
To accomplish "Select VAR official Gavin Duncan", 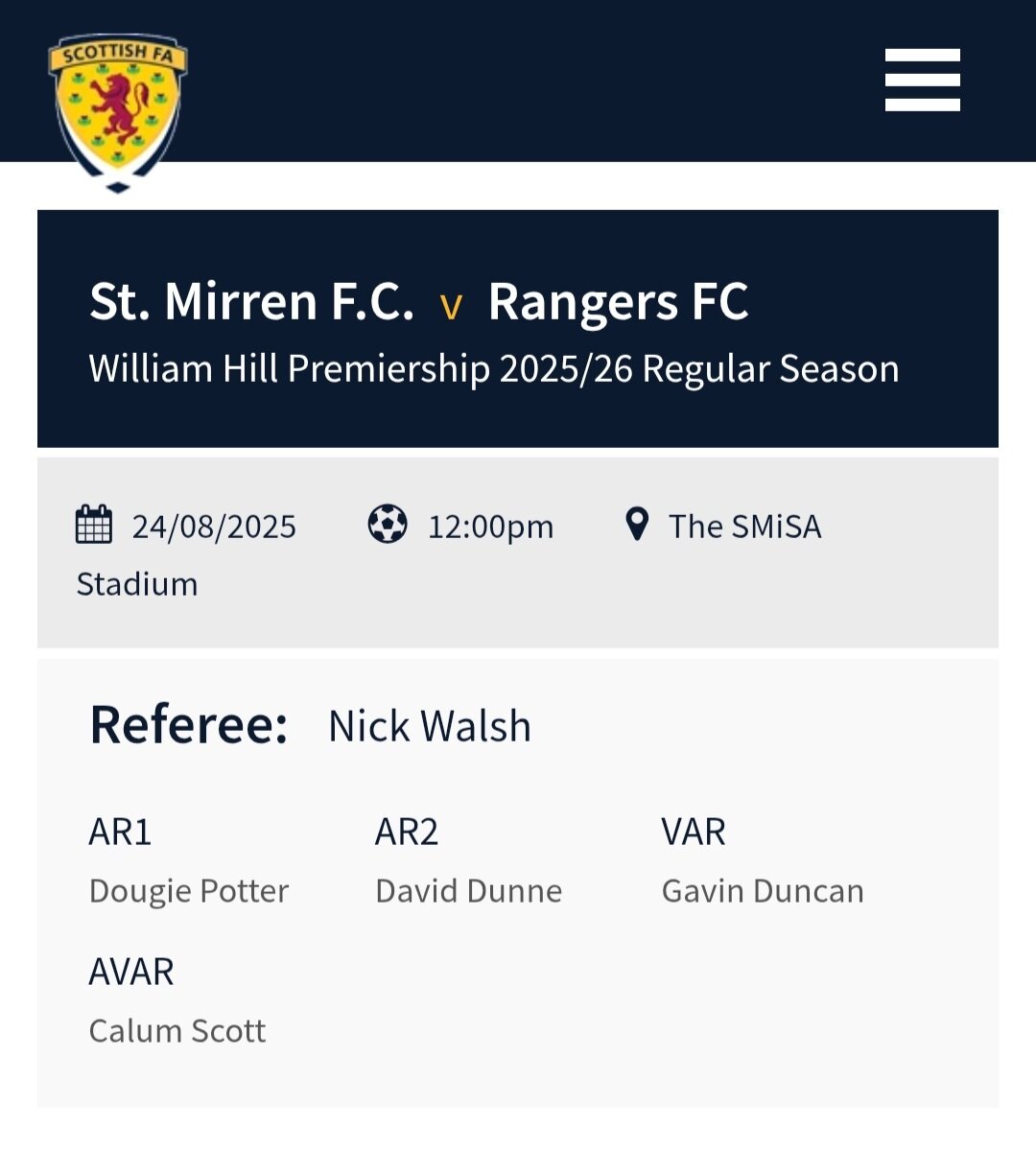I will [763, 891].
